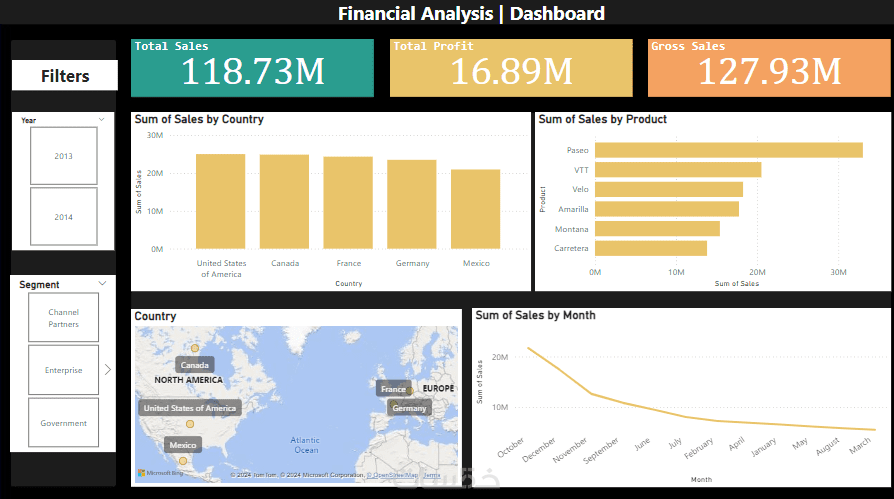Select the 2014 year slicer tile
The width and height of the screenshot is (894, 499).
coord(63,217)
